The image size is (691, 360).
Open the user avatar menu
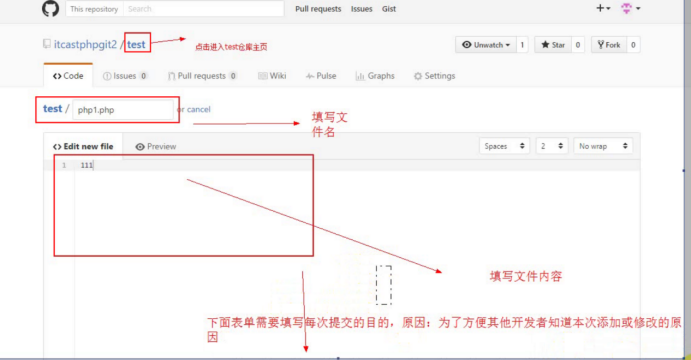point(630,8)
